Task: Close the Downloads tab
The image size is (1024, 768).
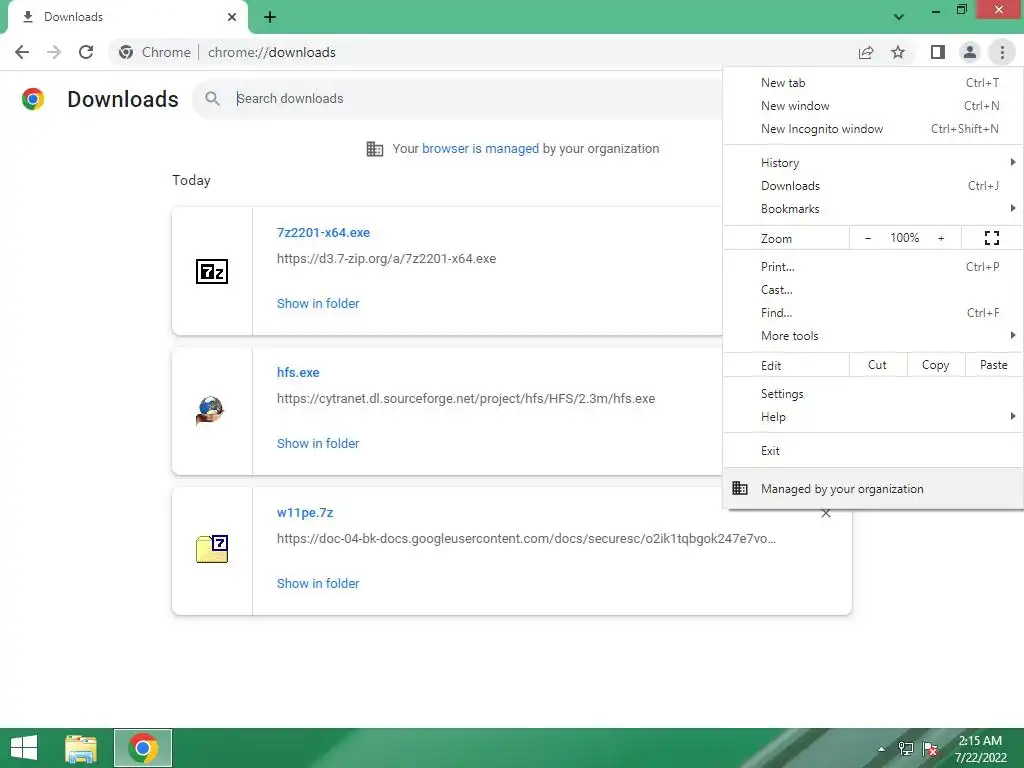Action: point(232,17)
